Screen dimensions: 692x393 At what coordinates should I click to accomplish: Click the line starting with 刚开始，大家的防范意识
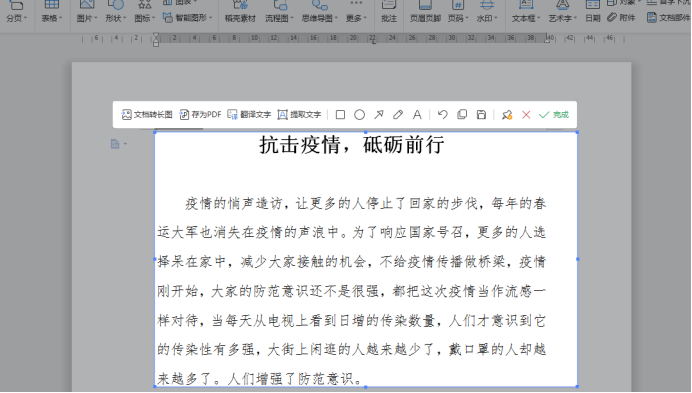[x=352, y=291]
